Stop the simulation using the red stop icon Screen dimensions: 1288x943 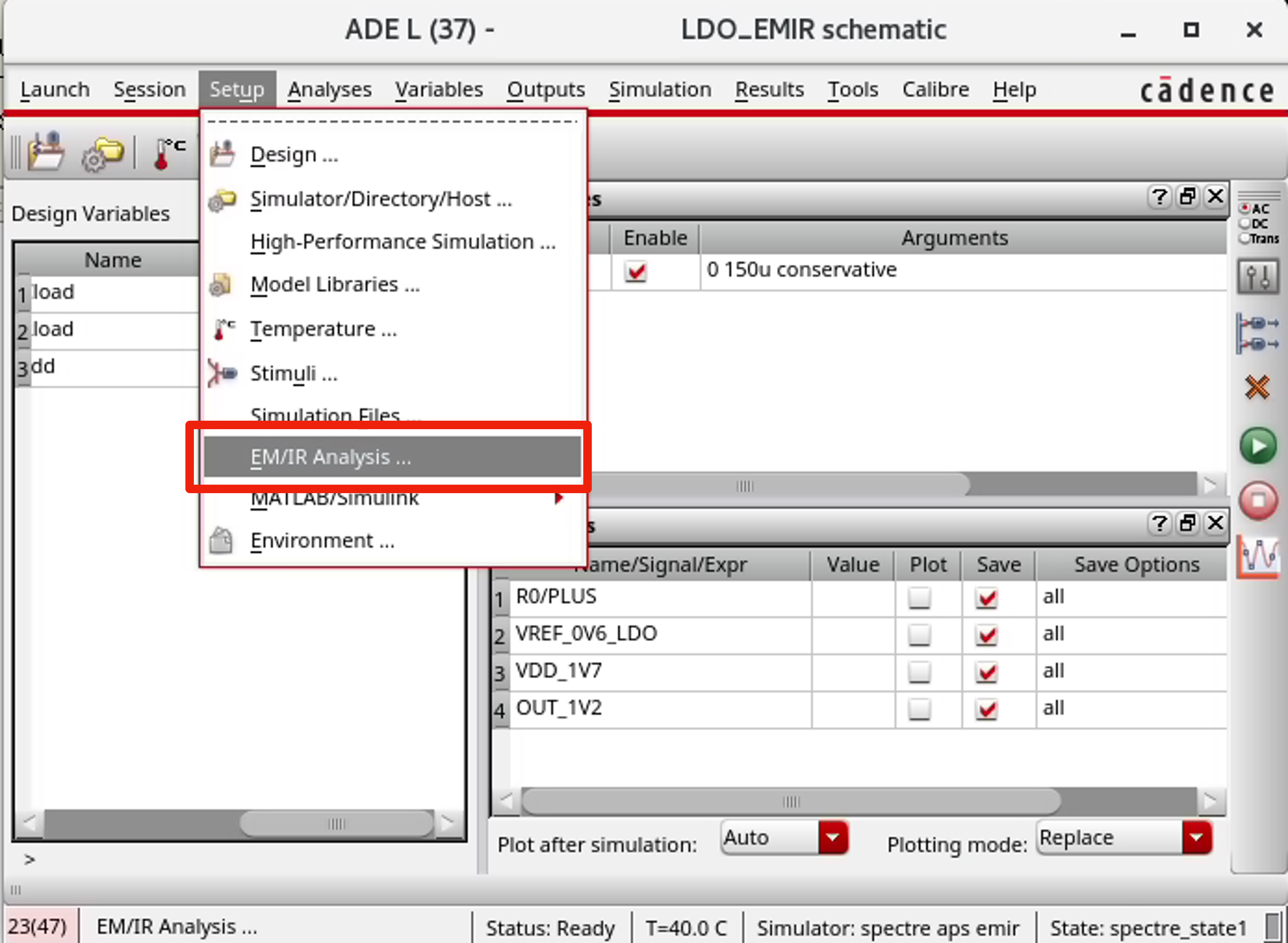pos(1259,500)
